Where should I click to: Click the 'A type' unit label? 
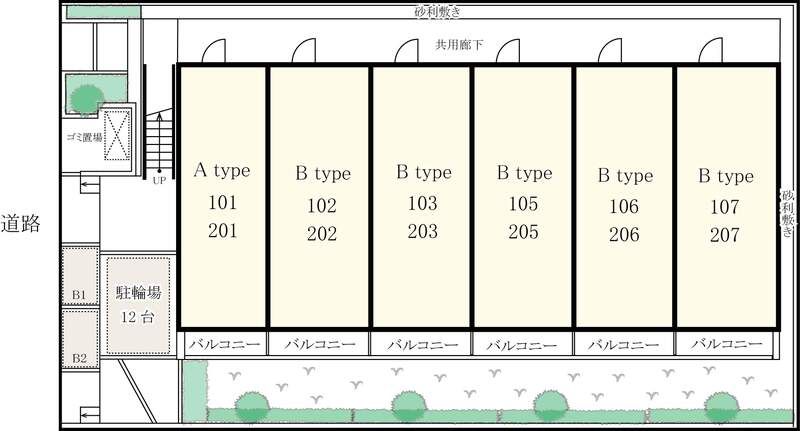pyautogui.click(x=222, y=170)
